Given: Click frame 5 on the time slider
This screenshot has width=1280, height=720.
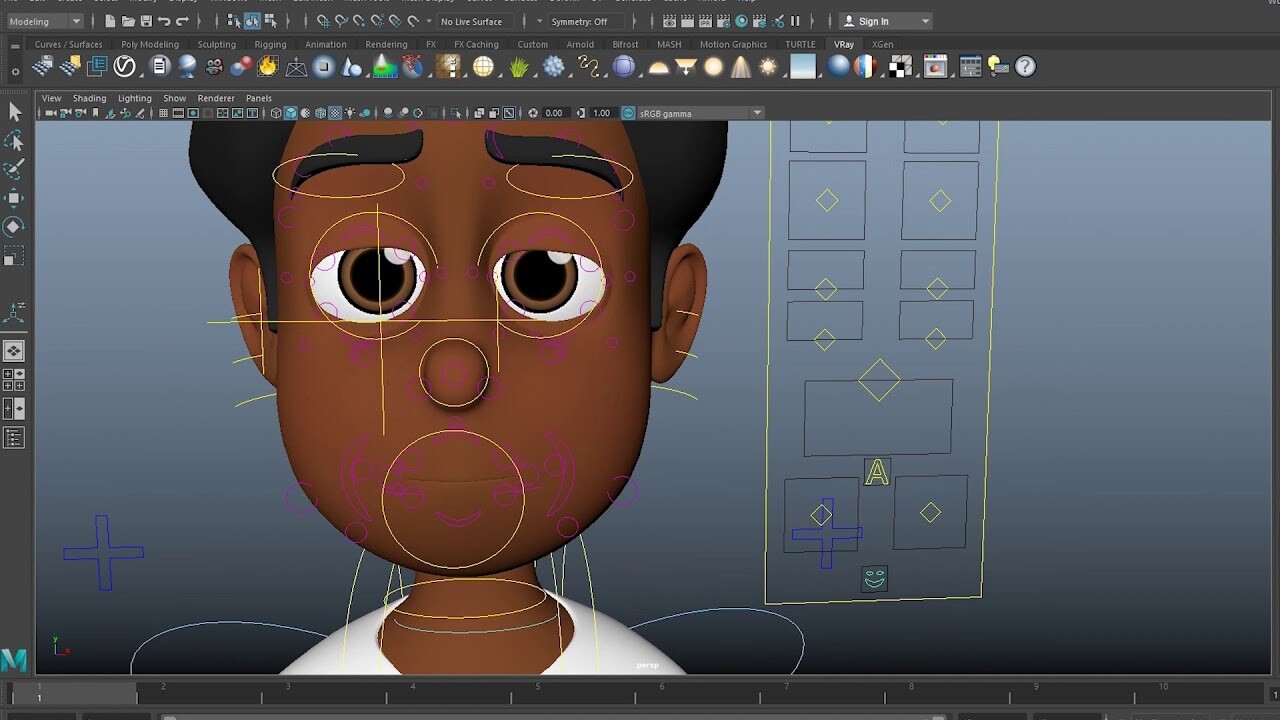Looking at the screenshot, I should point(537,694).
